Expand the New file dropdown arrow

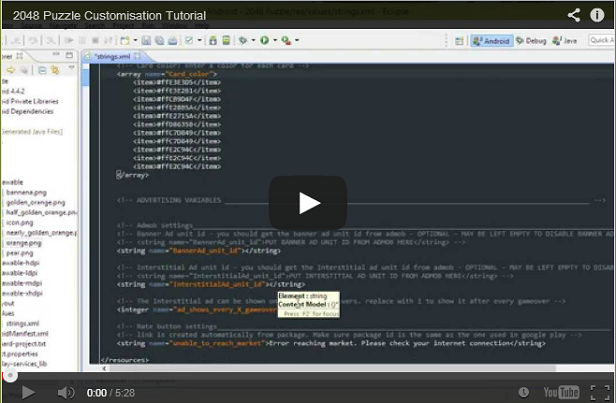click(x=135, y=40)
